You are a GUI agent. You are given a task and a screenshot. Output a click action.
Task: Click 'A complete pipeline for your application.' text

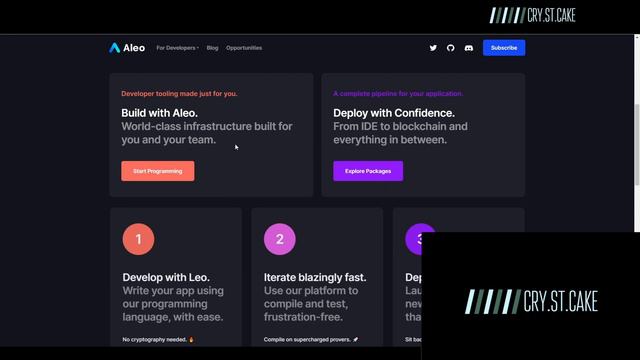398,93
